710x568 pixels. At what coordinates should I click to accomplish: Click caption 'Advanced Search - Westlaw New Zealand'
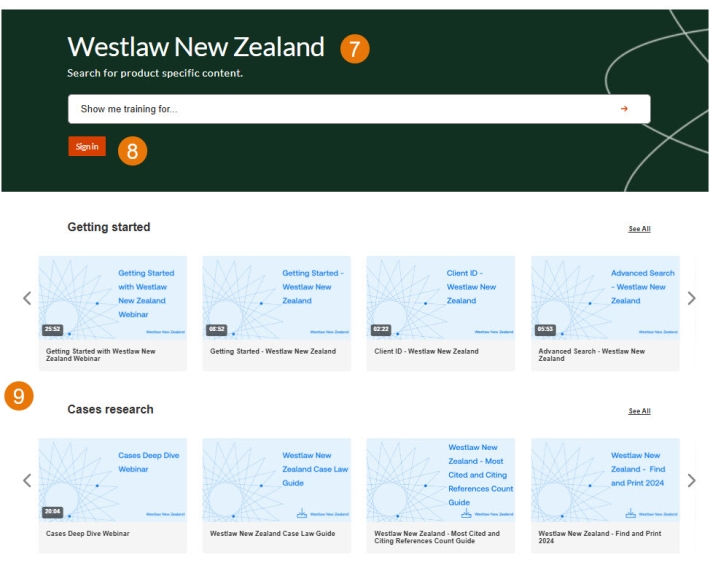(591, 355)
